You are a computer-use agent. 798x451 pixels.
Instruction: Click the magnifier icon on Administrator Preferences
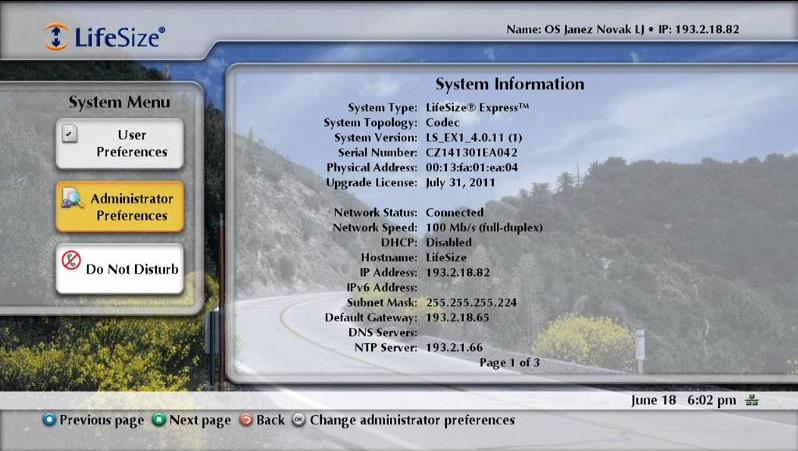[72, 198]
